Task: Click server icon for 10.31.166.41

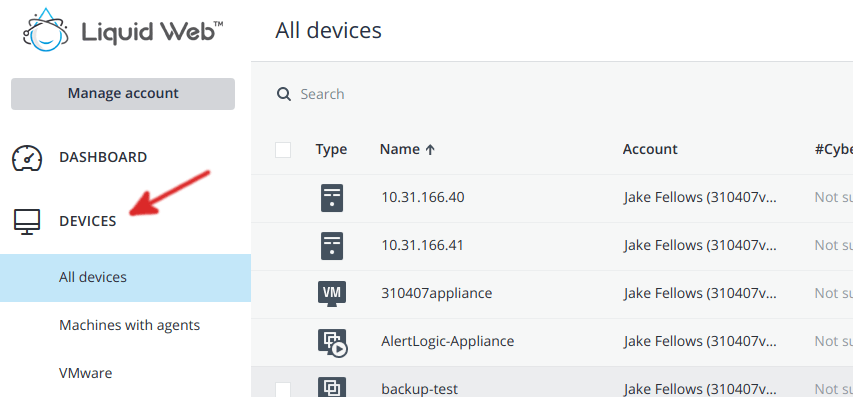Action: (x=332, y=245)
